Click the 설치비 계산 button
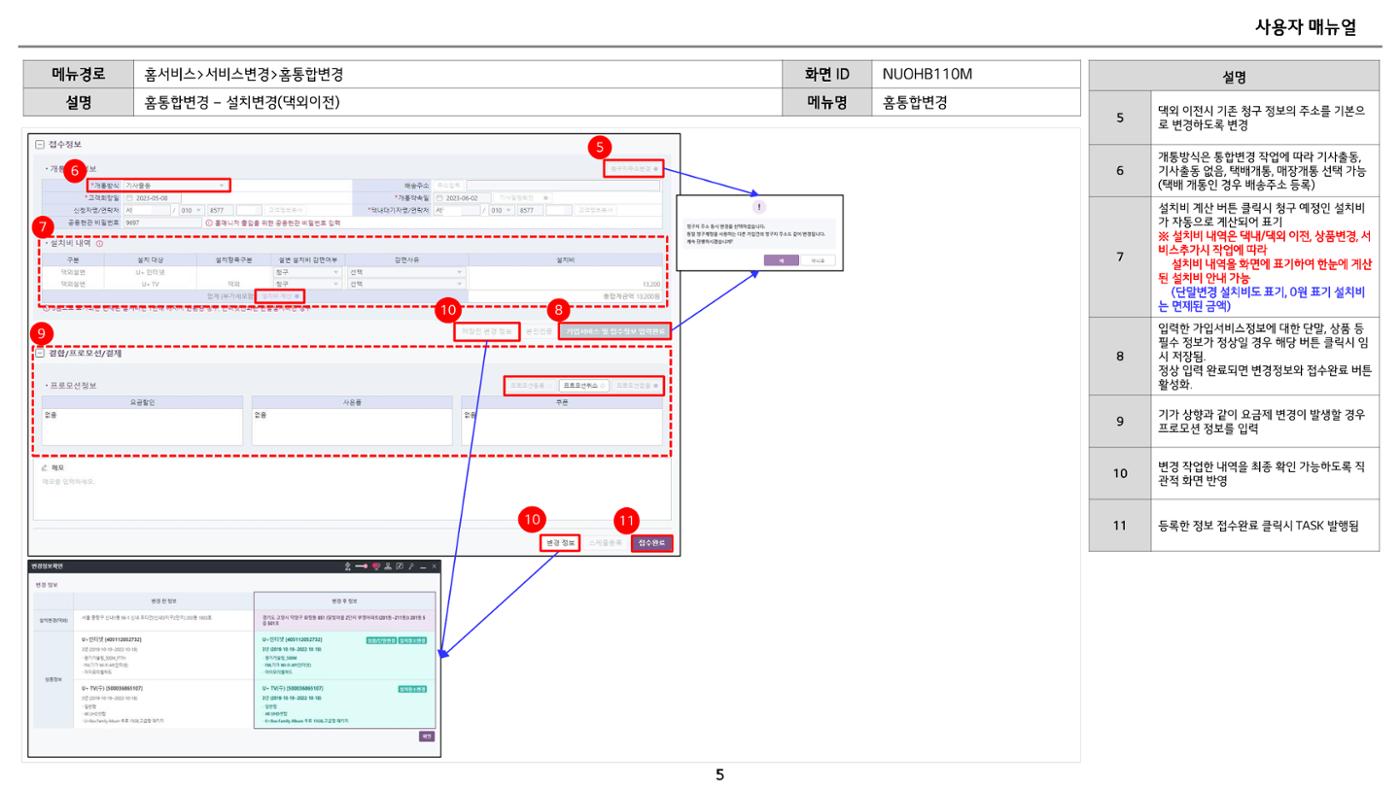 coord(281,296)
